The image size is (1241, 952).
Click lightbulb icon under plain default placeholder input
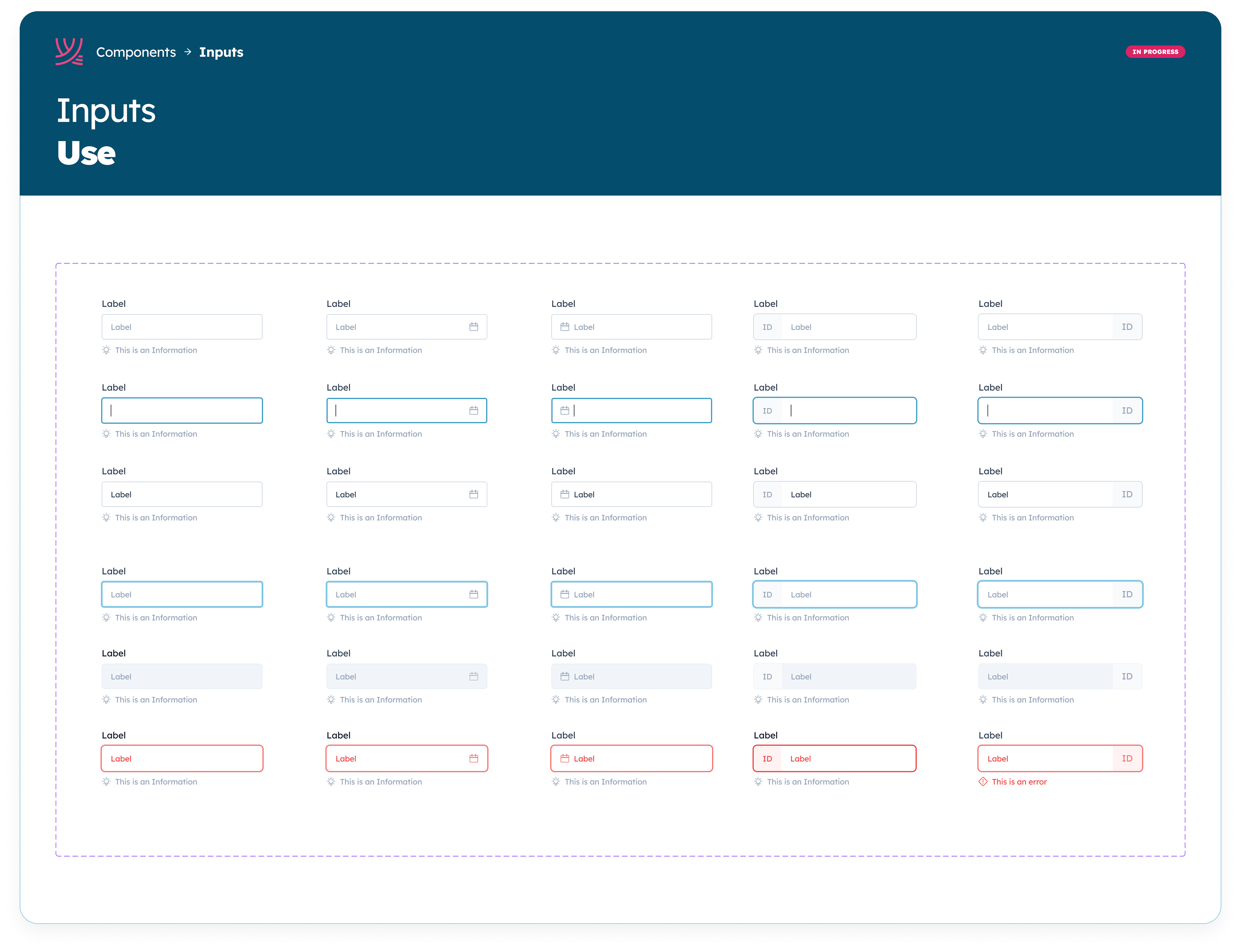click(106, 350)
